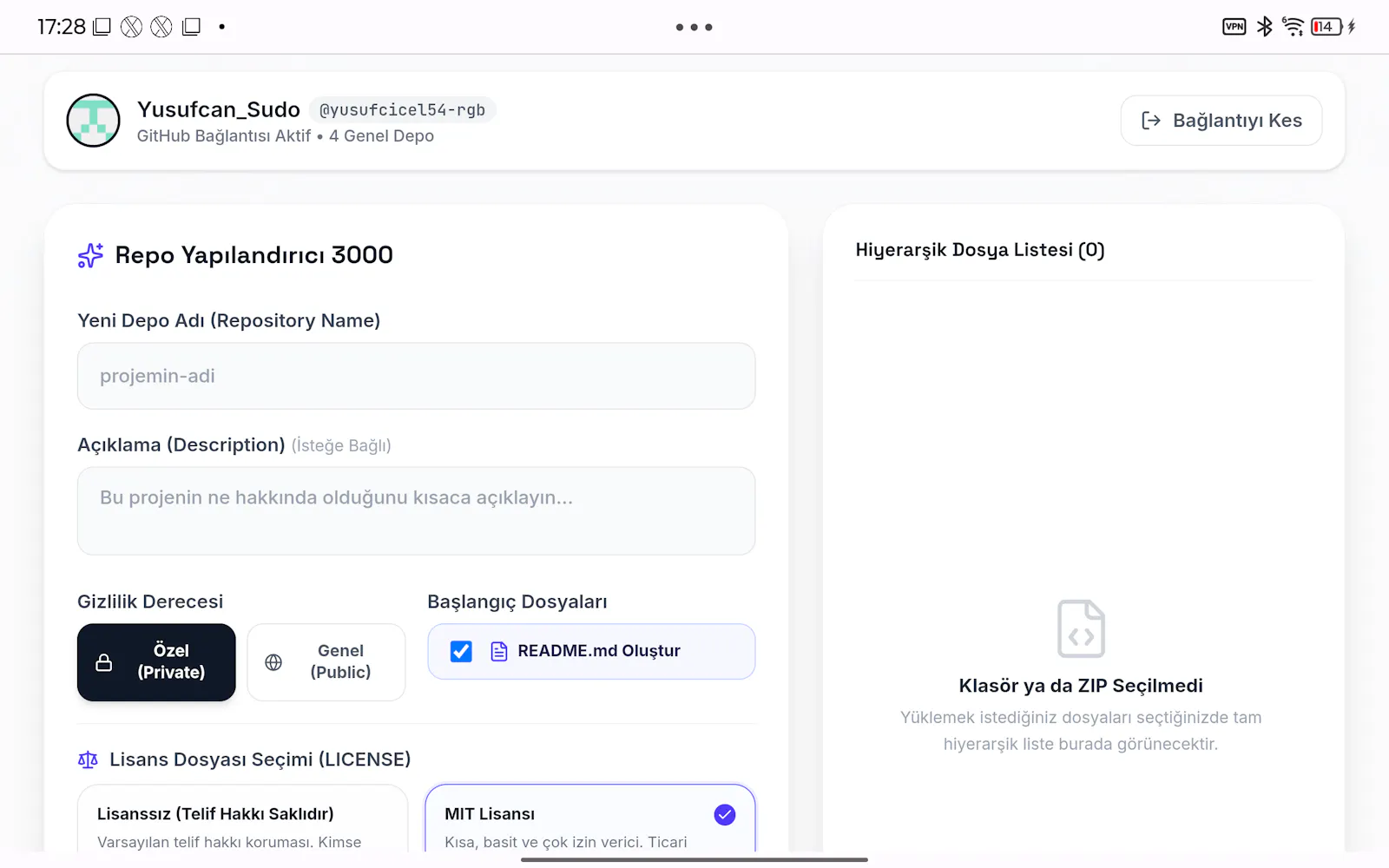
Task: Select the Genel (Public) privacy option
Action: click(326, 662)
